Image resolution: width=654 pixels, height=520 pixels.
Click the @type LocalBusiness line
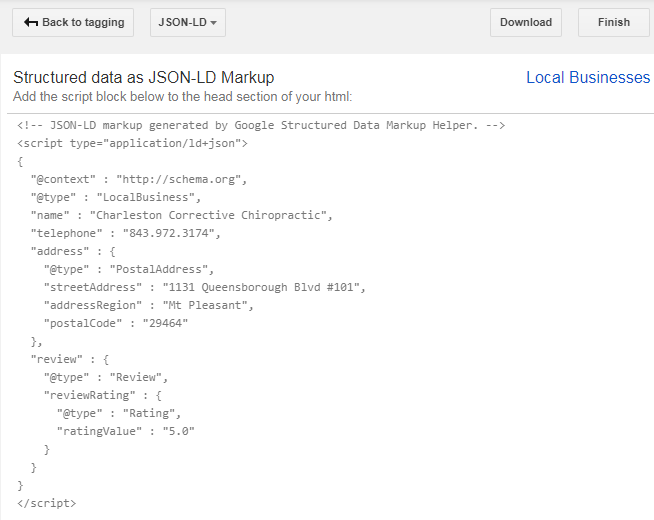point(116,197)
